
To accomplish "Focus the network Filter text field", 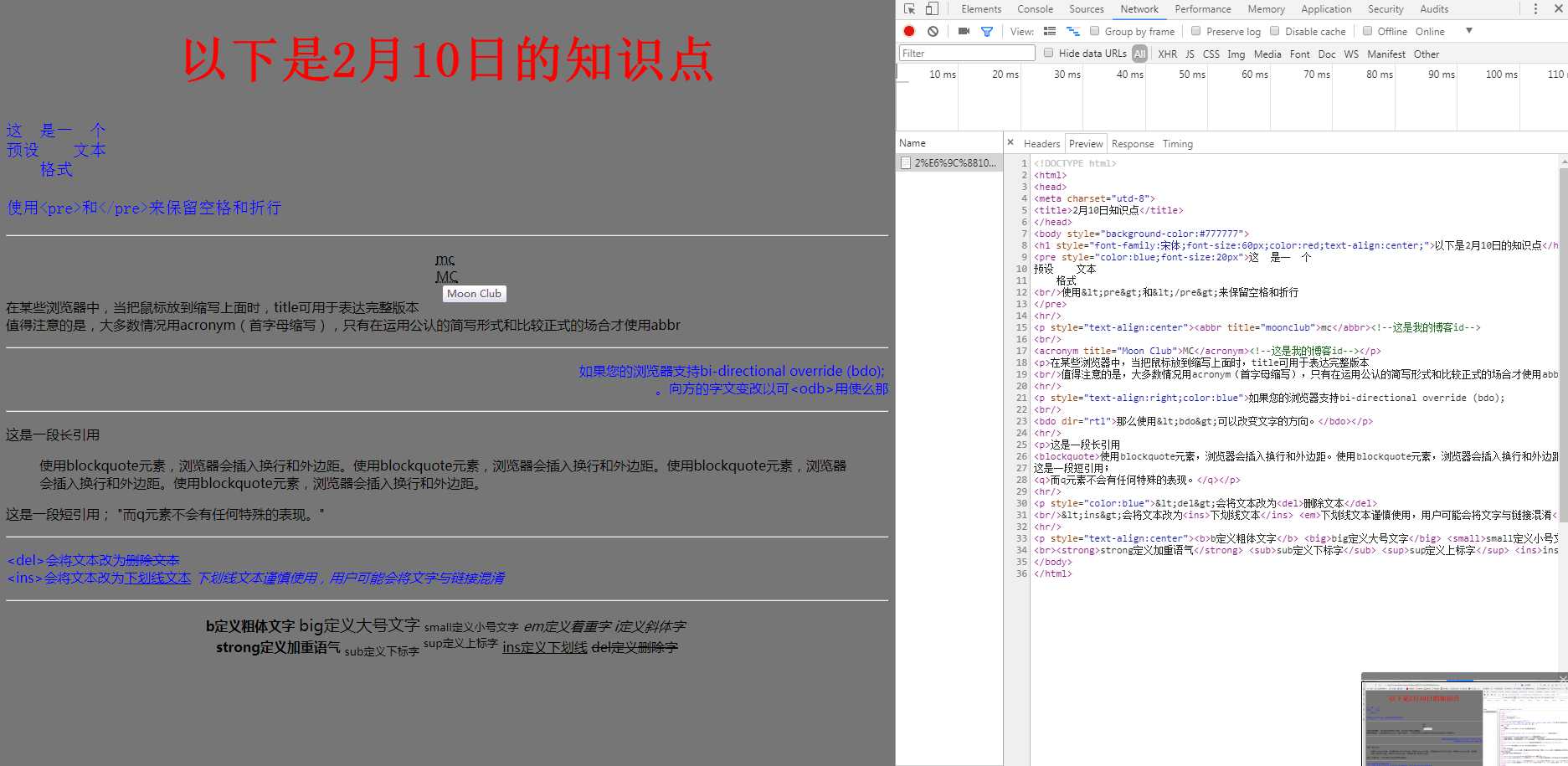I will tap(967, 53).
